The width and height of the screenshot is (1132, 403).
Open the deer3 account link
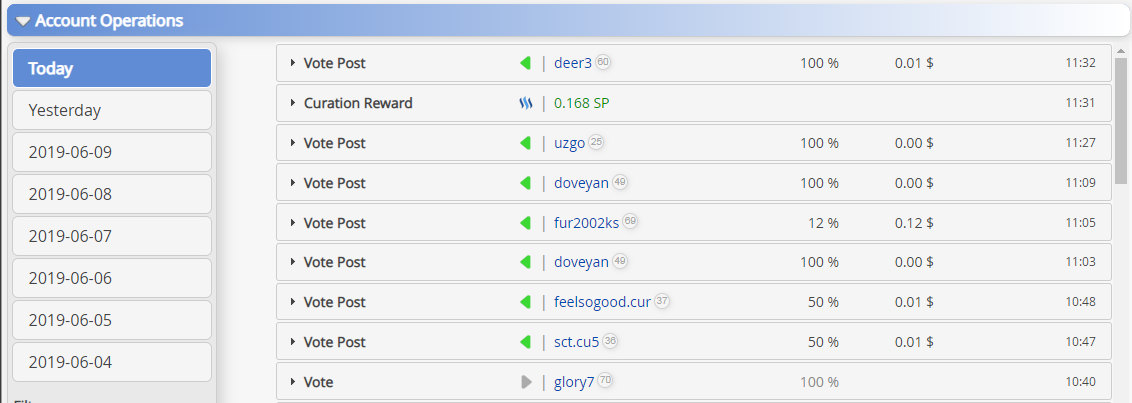click(573, 64)
